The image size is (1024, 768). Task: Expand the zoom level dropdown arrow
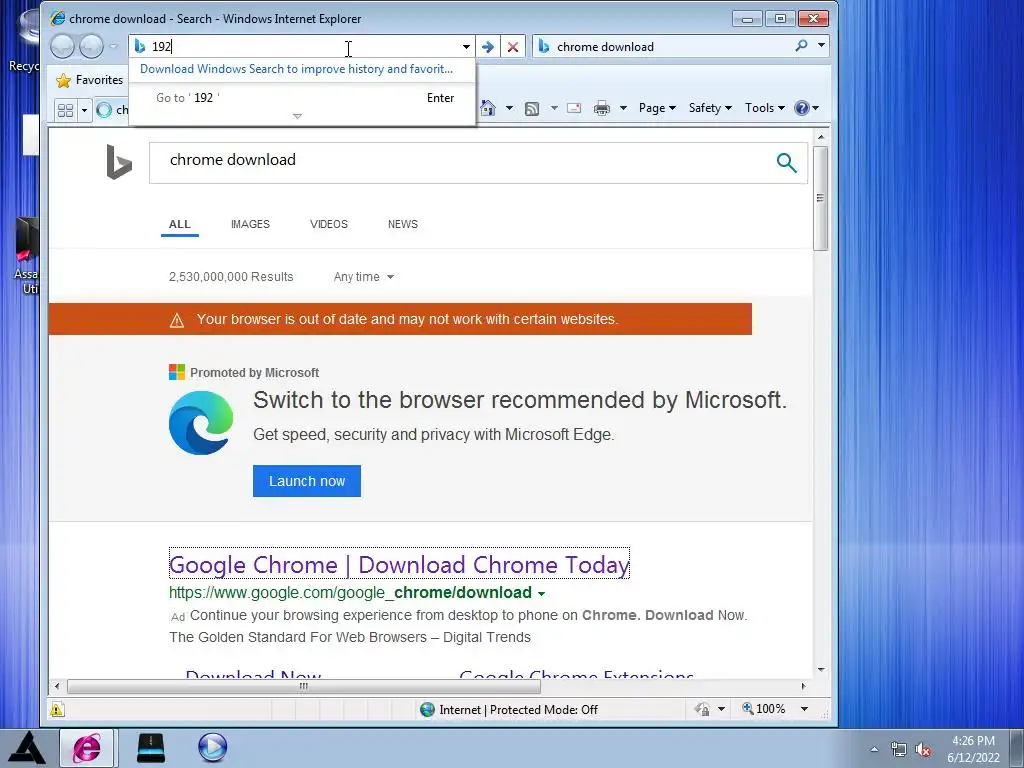[805, 709]
